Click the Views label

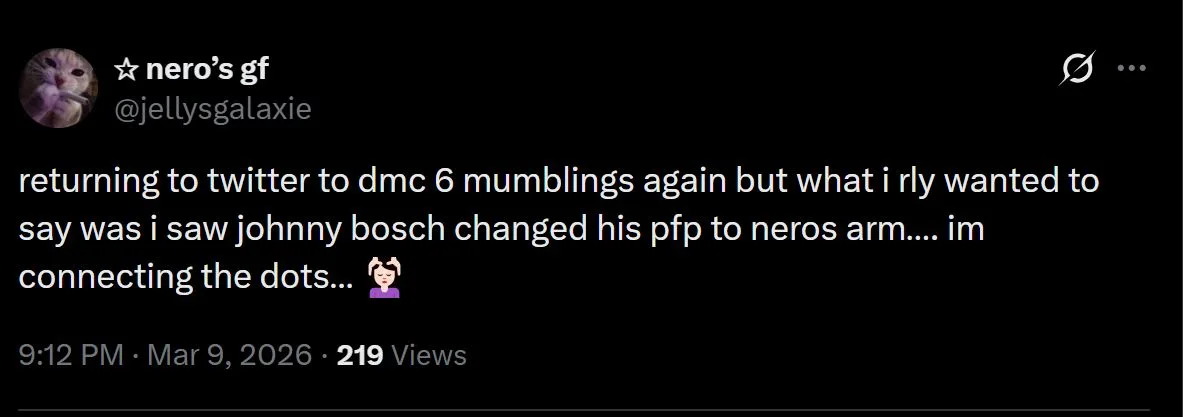(429, 355)
